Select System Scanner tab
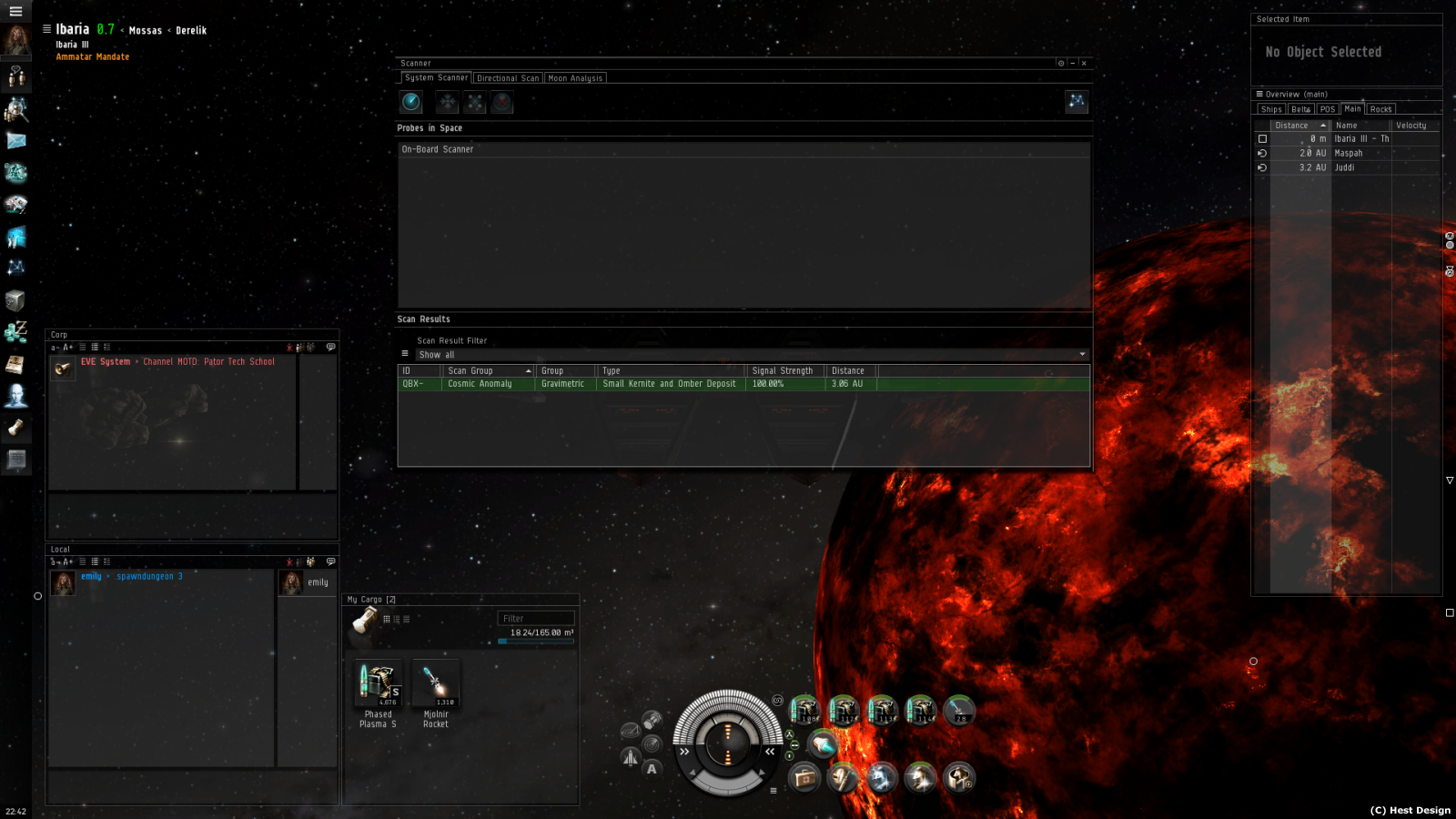 (x=436, y=77)
